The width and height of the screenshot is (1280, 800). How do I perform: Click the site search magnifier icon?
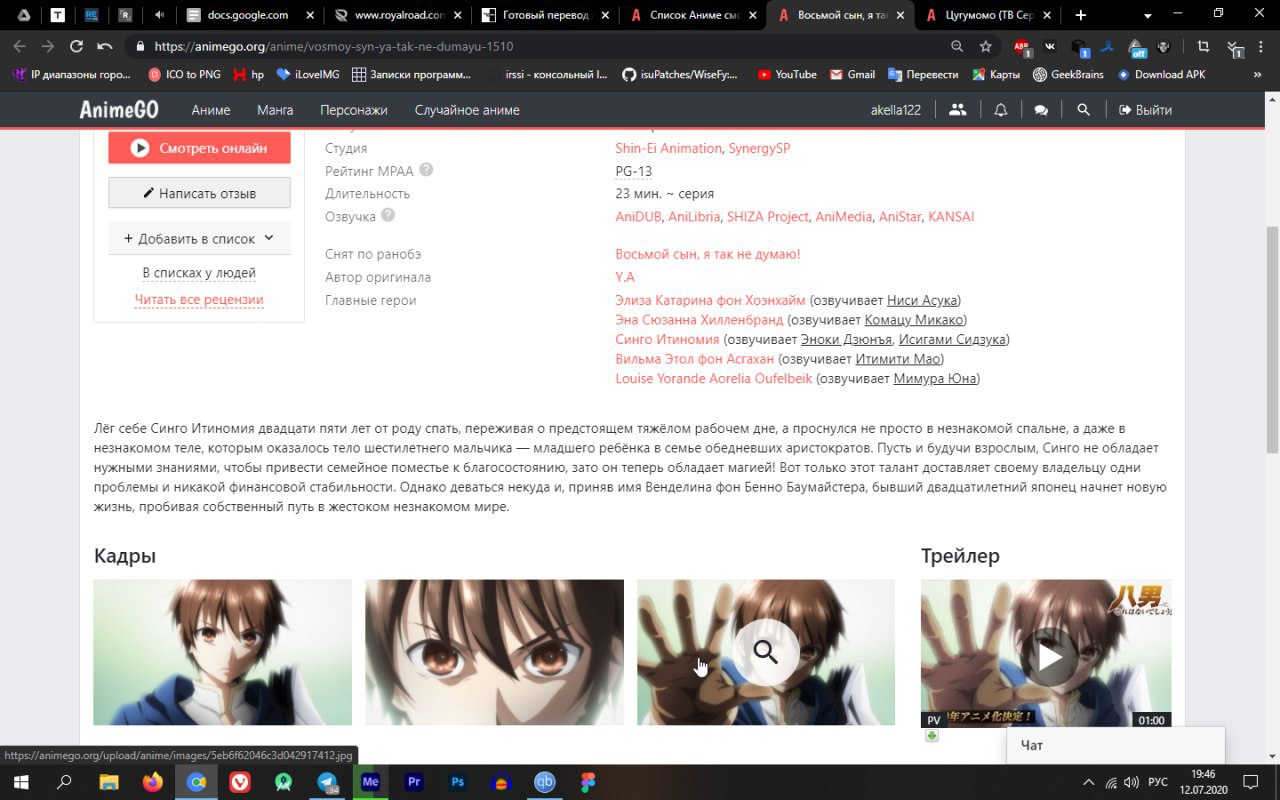coord(1083,110)
